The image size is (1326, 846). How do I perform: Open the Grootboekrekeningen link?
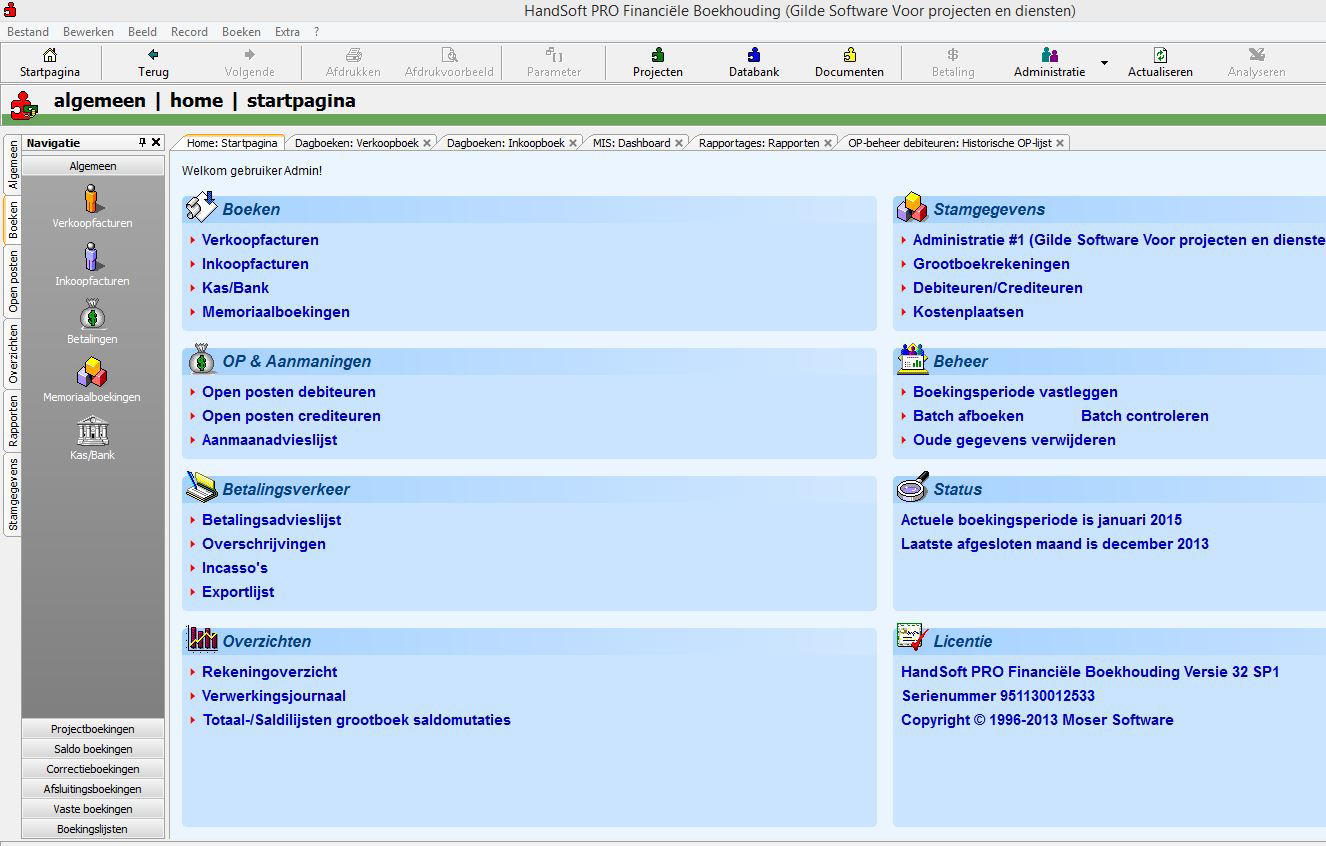(991, 264)
